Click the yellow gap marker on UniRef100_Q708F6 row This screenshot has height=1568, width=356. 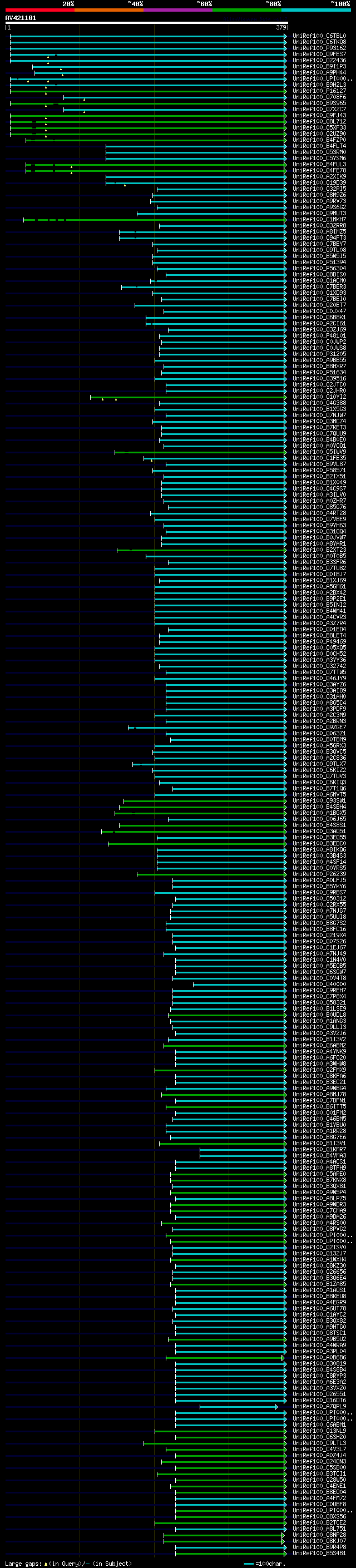pos(84,99)
